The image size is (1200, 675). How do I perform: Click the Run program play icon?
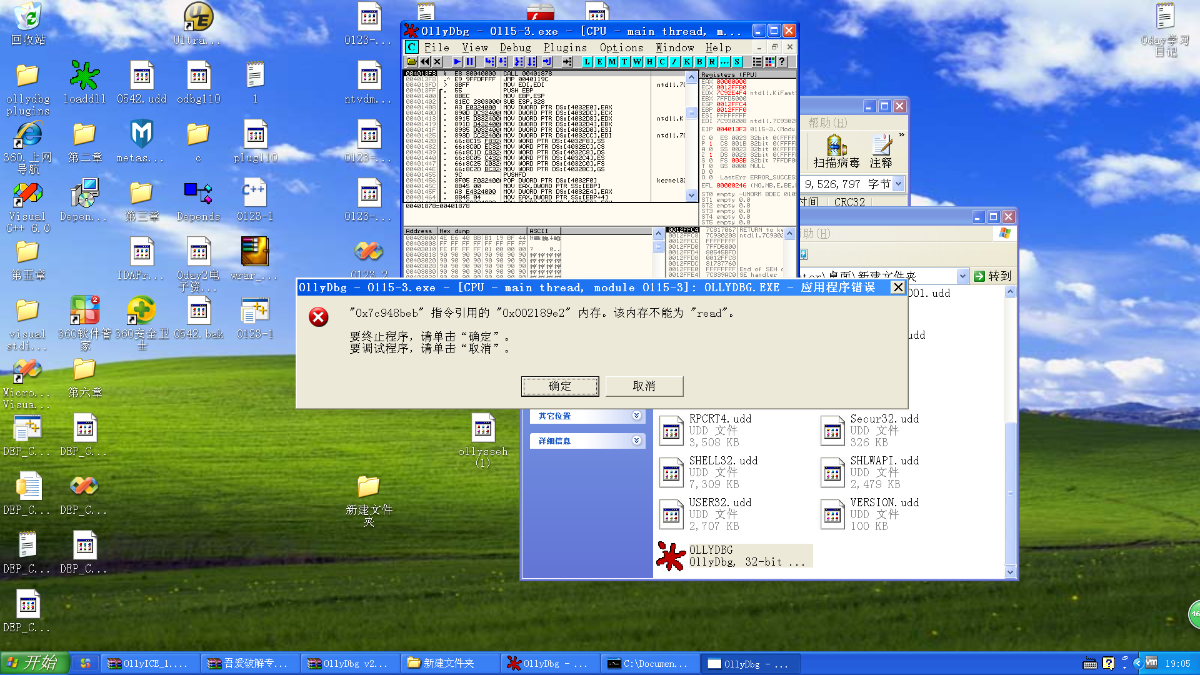[x=457, y=62]
